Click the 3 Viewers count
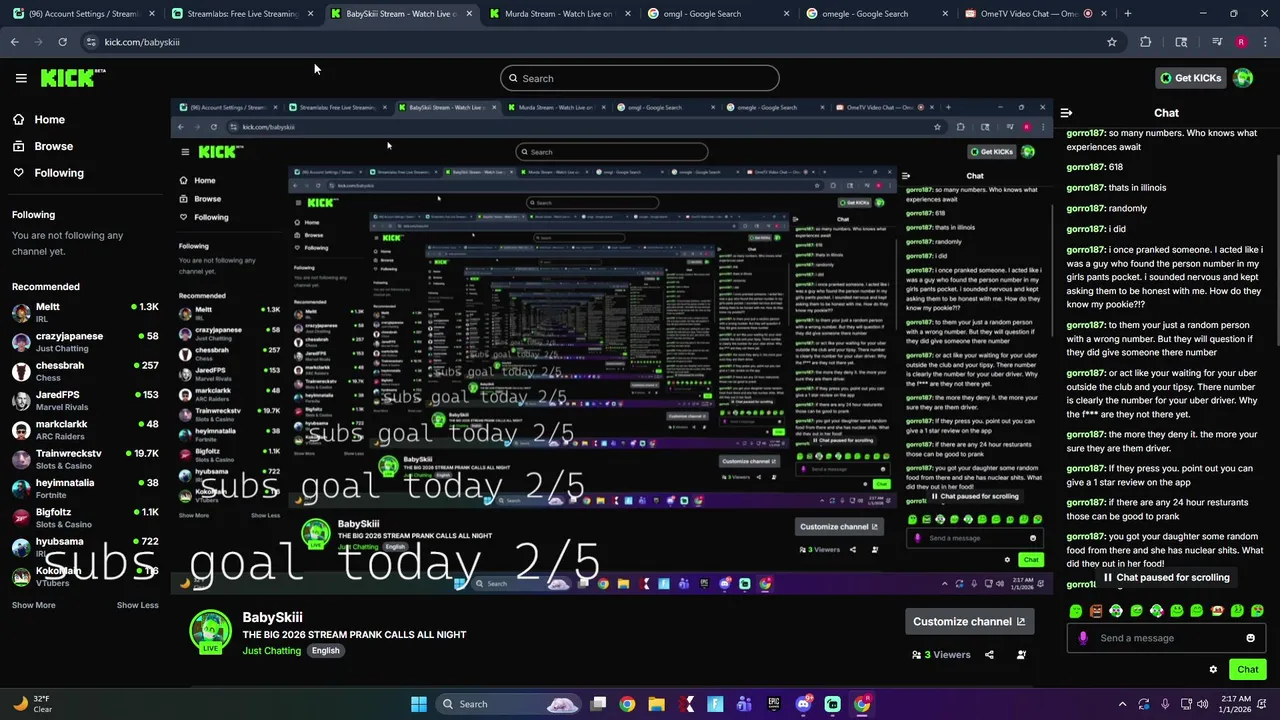 pyautogui.click(x=941, y=655)
